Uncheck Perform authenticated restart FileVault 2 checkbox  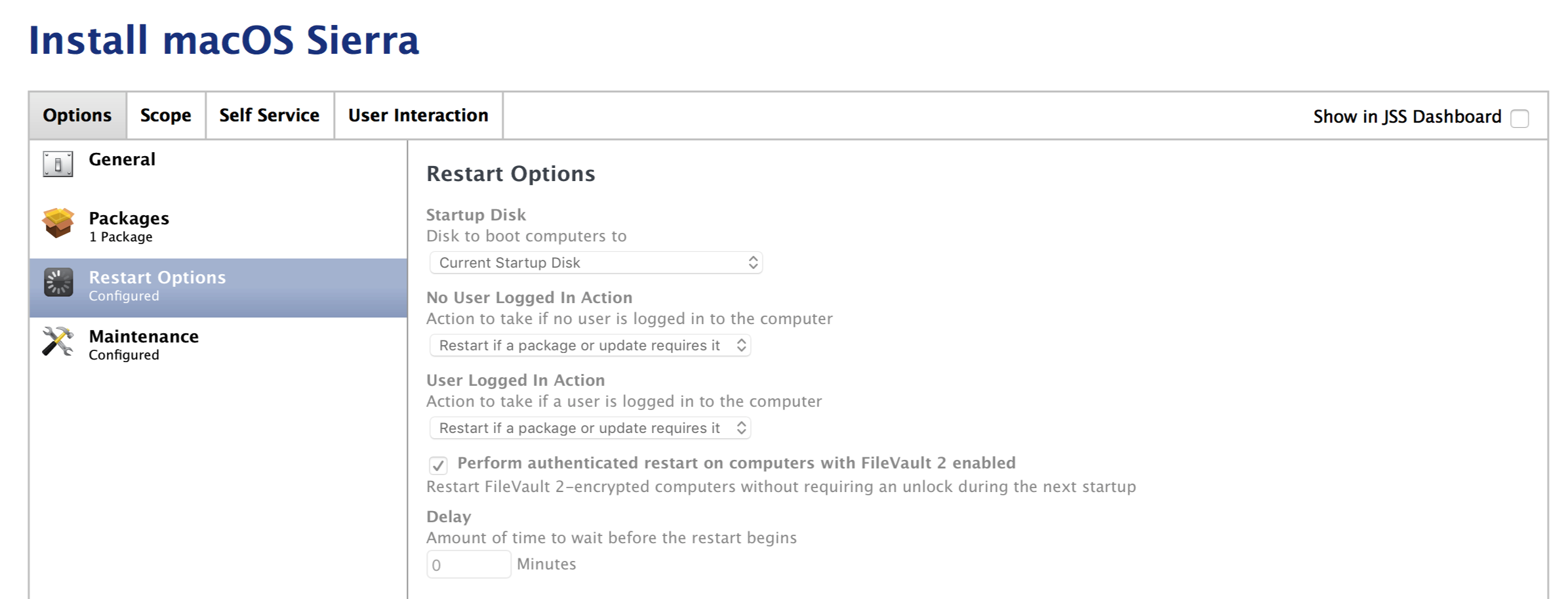pos(438,465)
